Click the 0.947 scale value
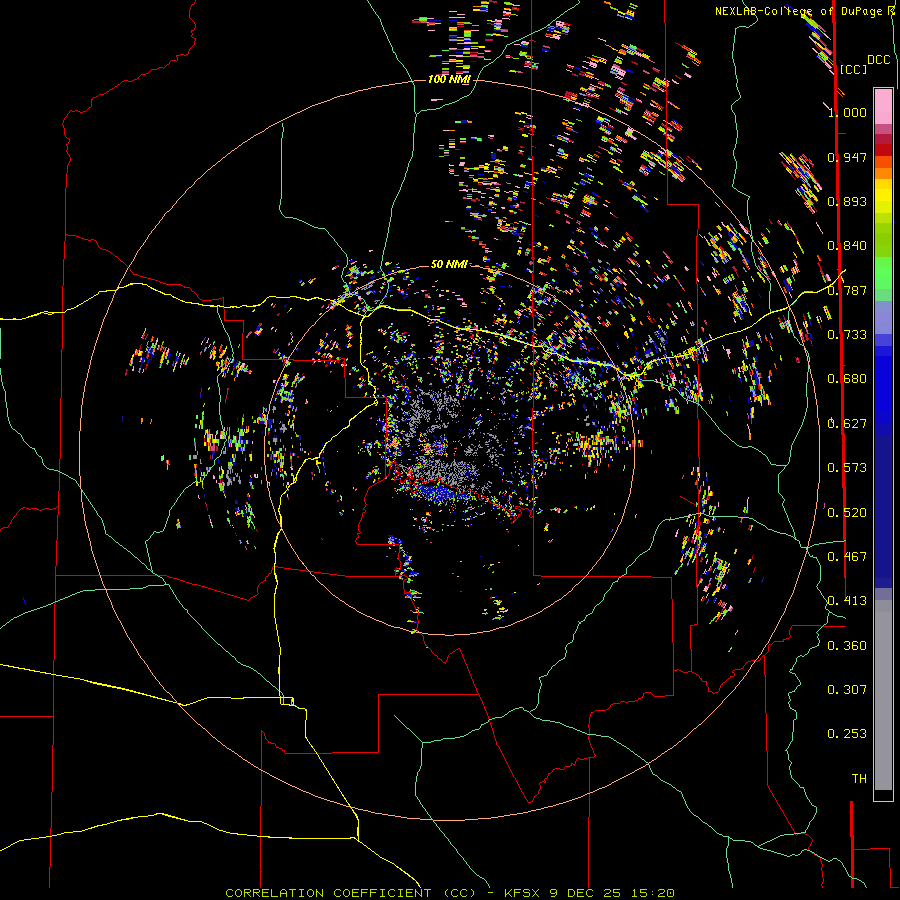This screenshot has height=900, width=900. click(847, 157)
